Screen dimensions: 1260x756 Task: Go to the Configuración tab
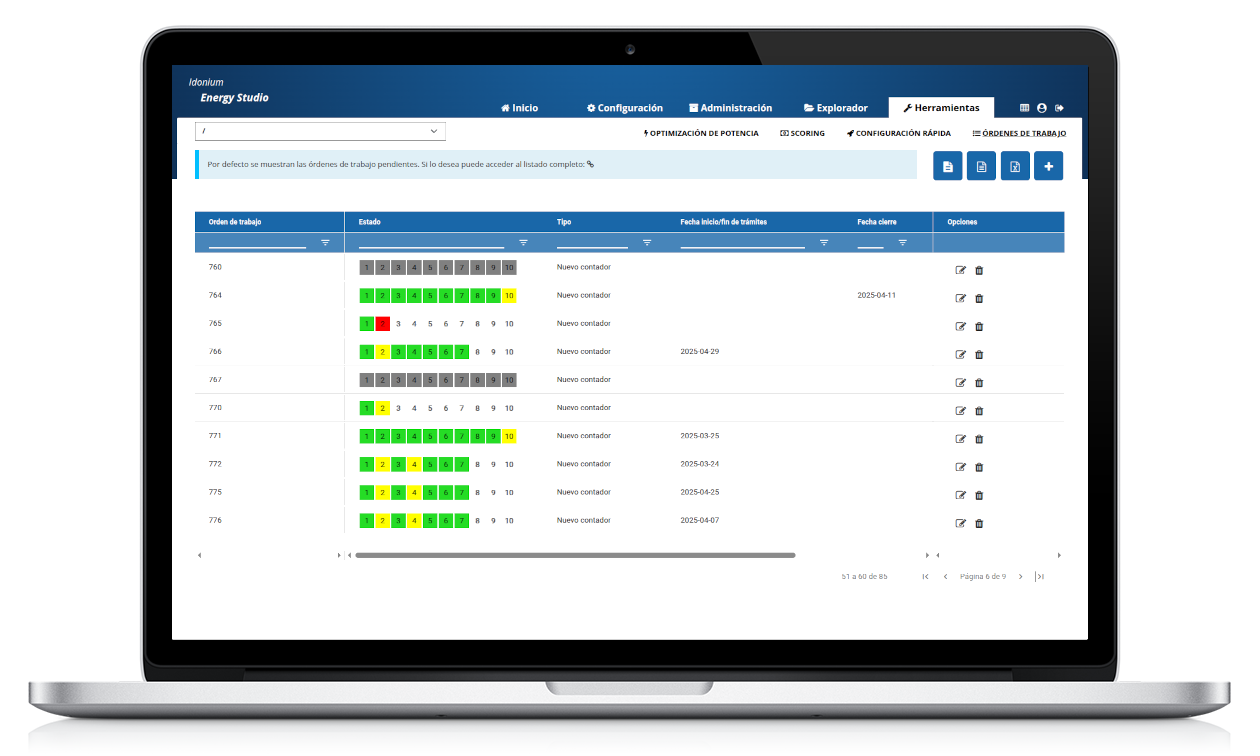(x=625, y=108)
